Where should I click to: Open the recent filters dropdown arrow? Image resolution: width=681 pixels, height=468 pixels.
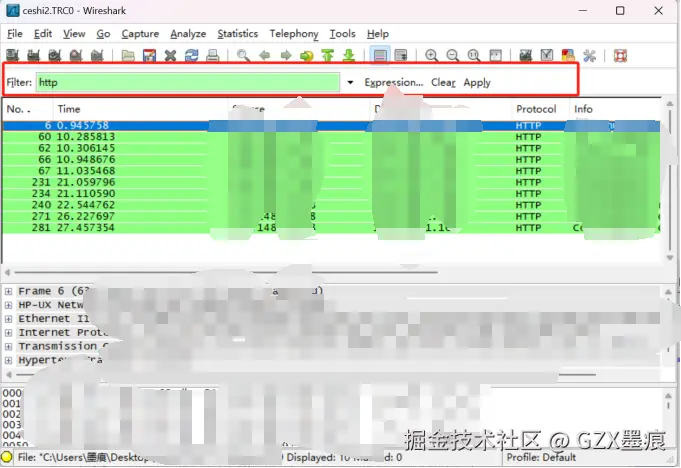pos(350,82)
